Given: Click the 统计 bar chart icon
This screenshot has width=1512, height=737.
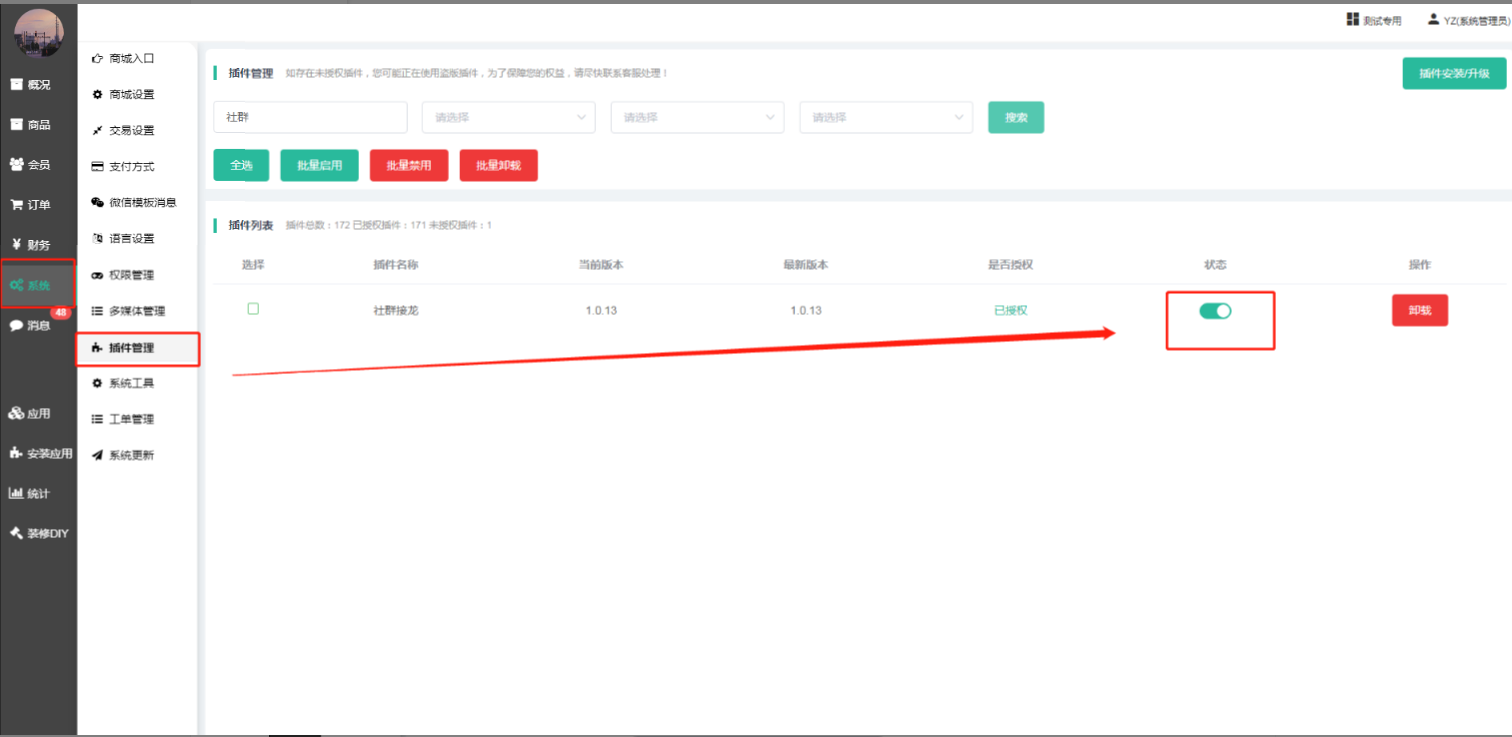Looking at the screenshot, I should click(17, 493).
